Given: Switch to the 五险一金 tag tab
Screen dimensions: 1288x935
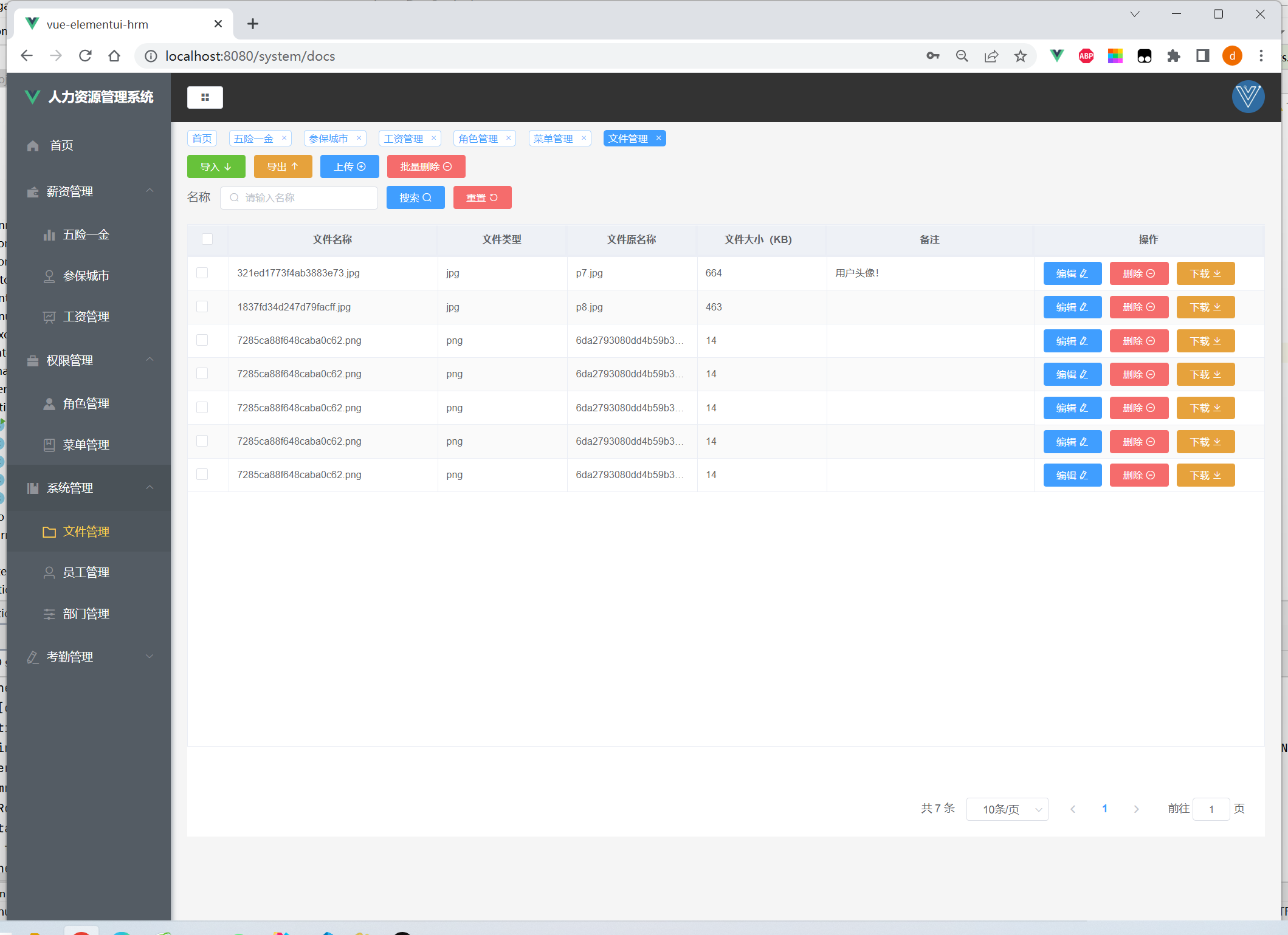Looking at the screenshot, I should coord(253,139).
